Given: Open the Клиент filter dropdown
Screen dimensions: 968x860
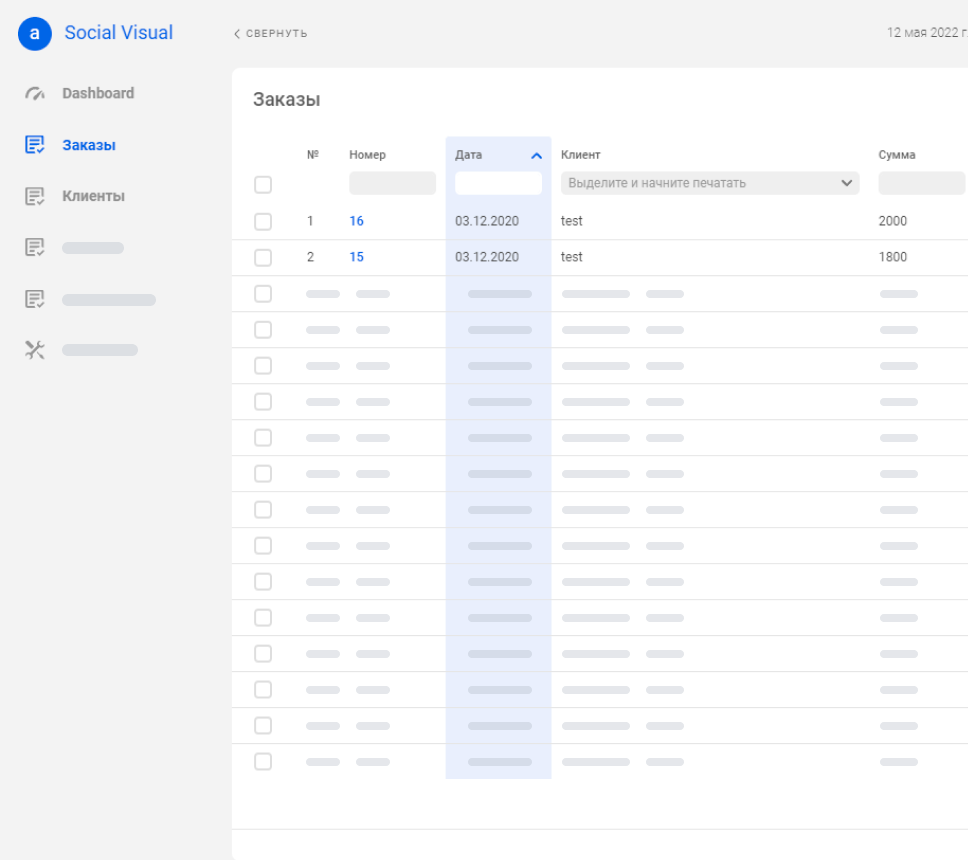Looking at the screenshot, I should pyautogui.click(x=710, y=183).
